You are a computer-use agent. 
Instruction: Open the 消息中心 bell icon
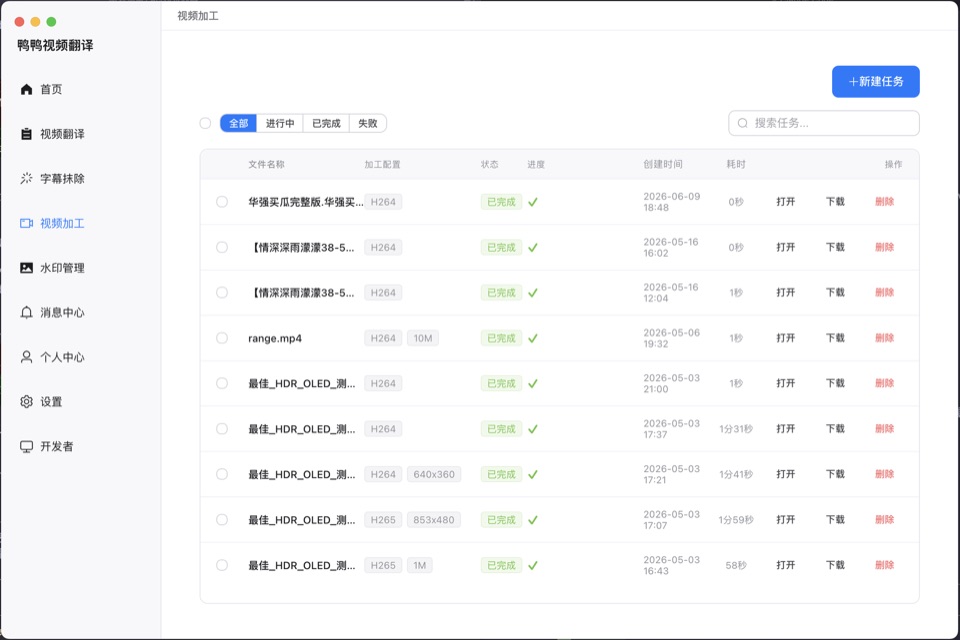coord(26,312)
